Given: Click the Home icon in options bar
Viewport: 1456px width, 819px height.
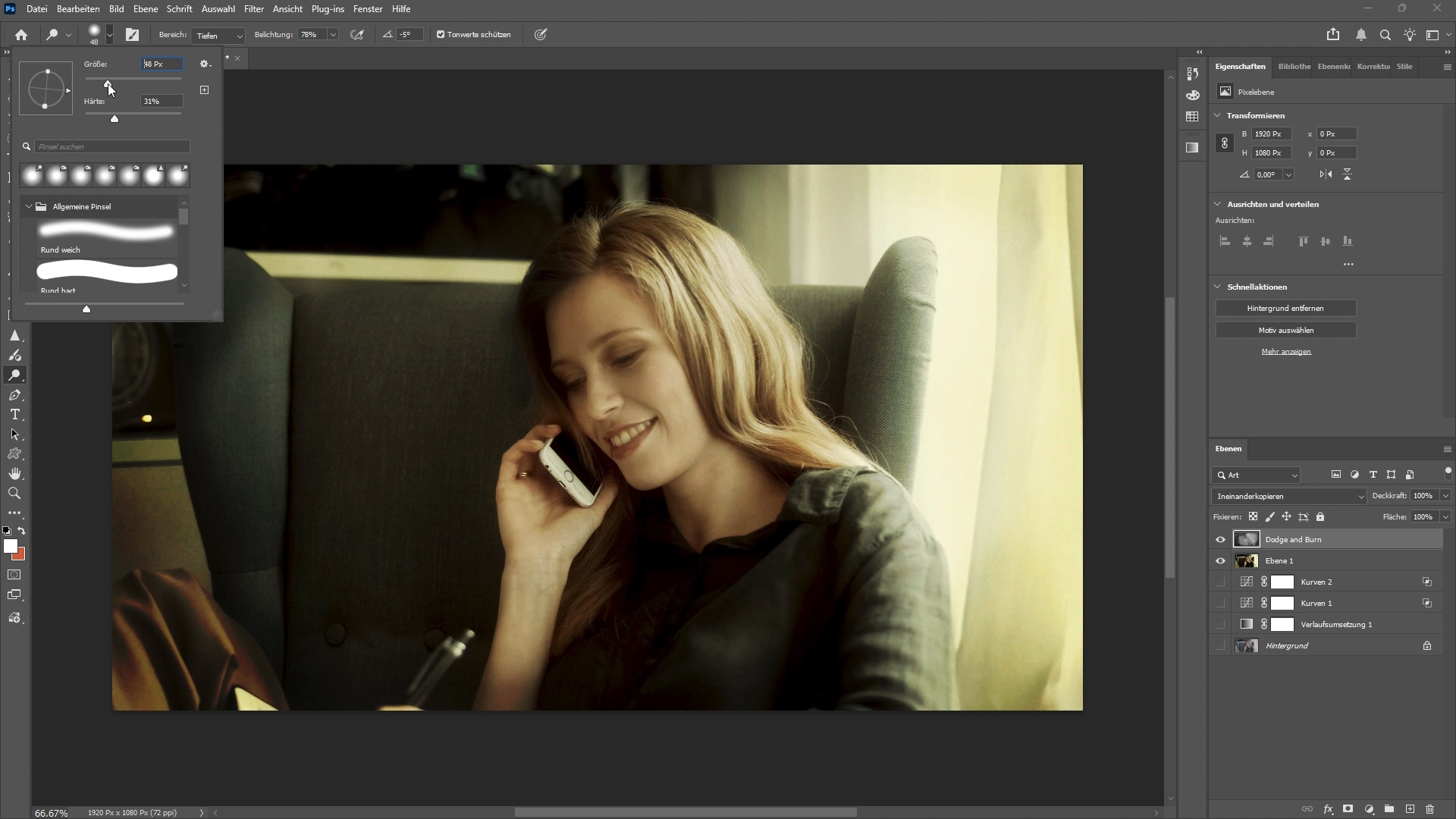Looking at the screenshot, I should [x=21, y=35].
